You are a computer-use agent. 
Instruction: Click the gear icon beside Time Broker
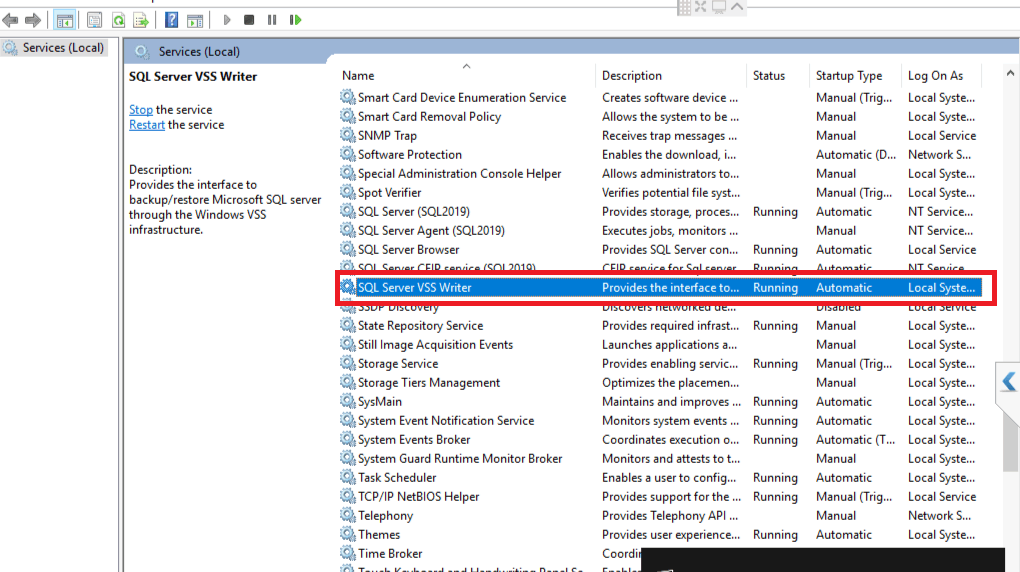(x=347, y=553)
